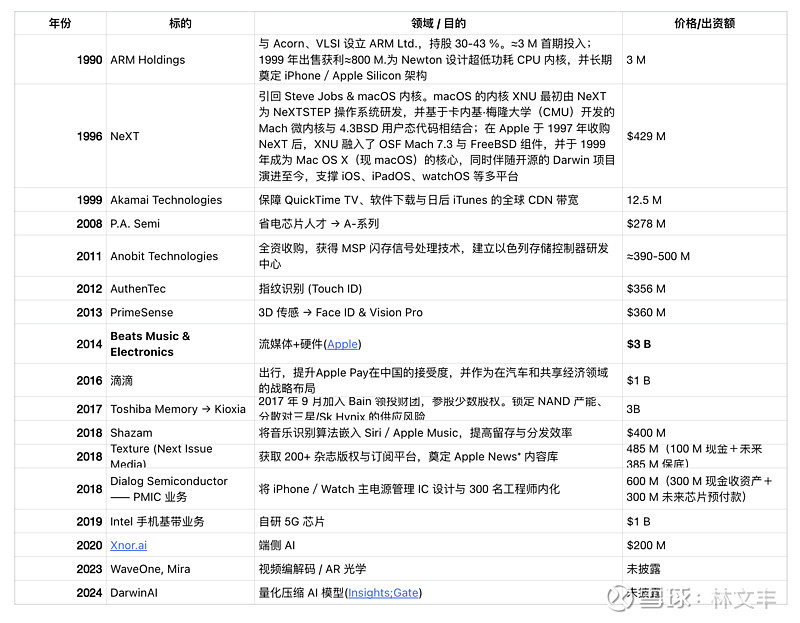Select the 端侧 AI cell
Image resolution: width=800 pixels, height=623 pixels.
pos(438,545)
